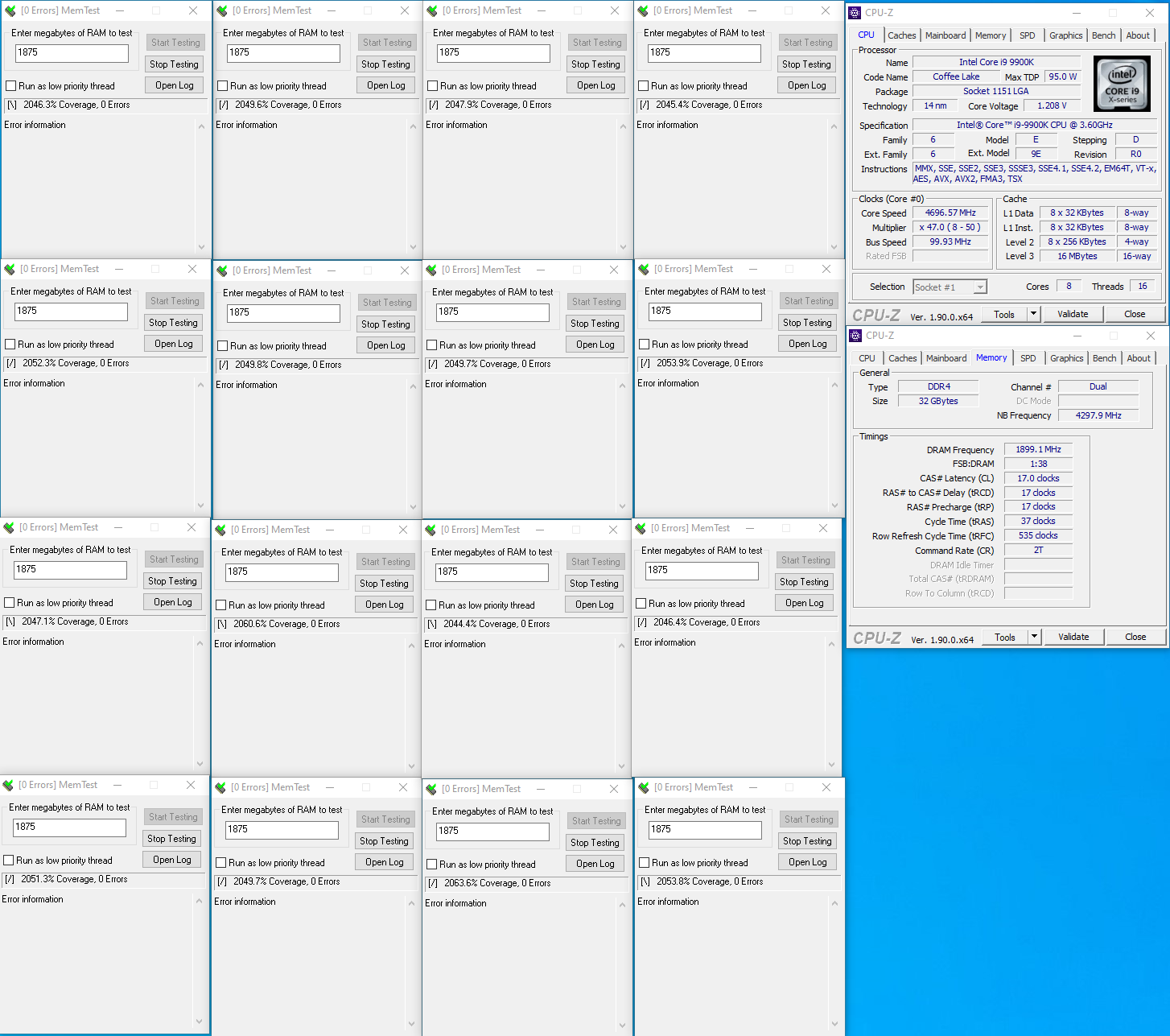The height and width of the screenshot is (1036, 1170).
Task: Click the MemTest title icon of the 2053.8% coverage window
Action: 644,788
